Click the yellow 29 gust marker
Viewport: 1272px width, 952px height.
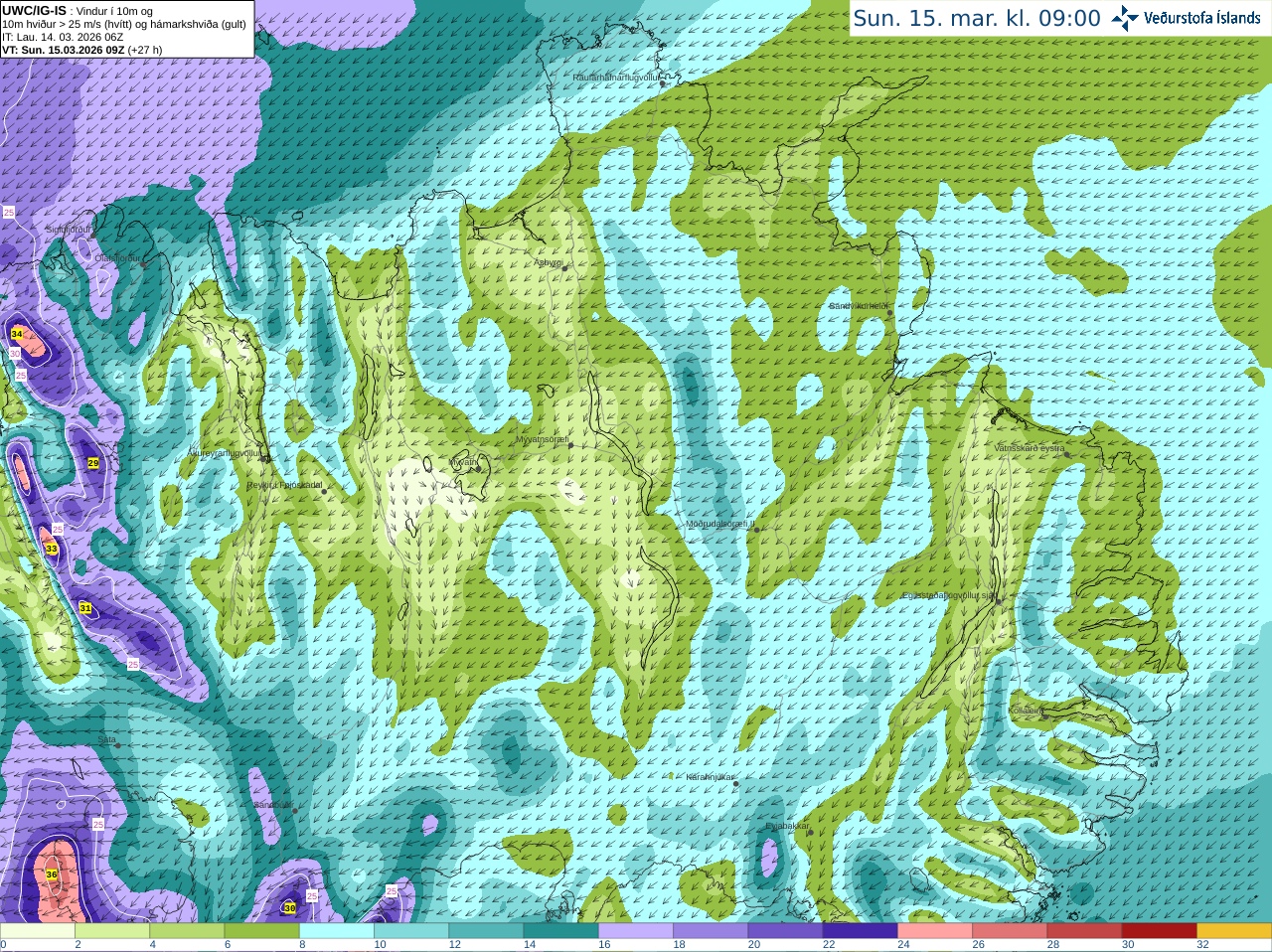coord(93,463)
